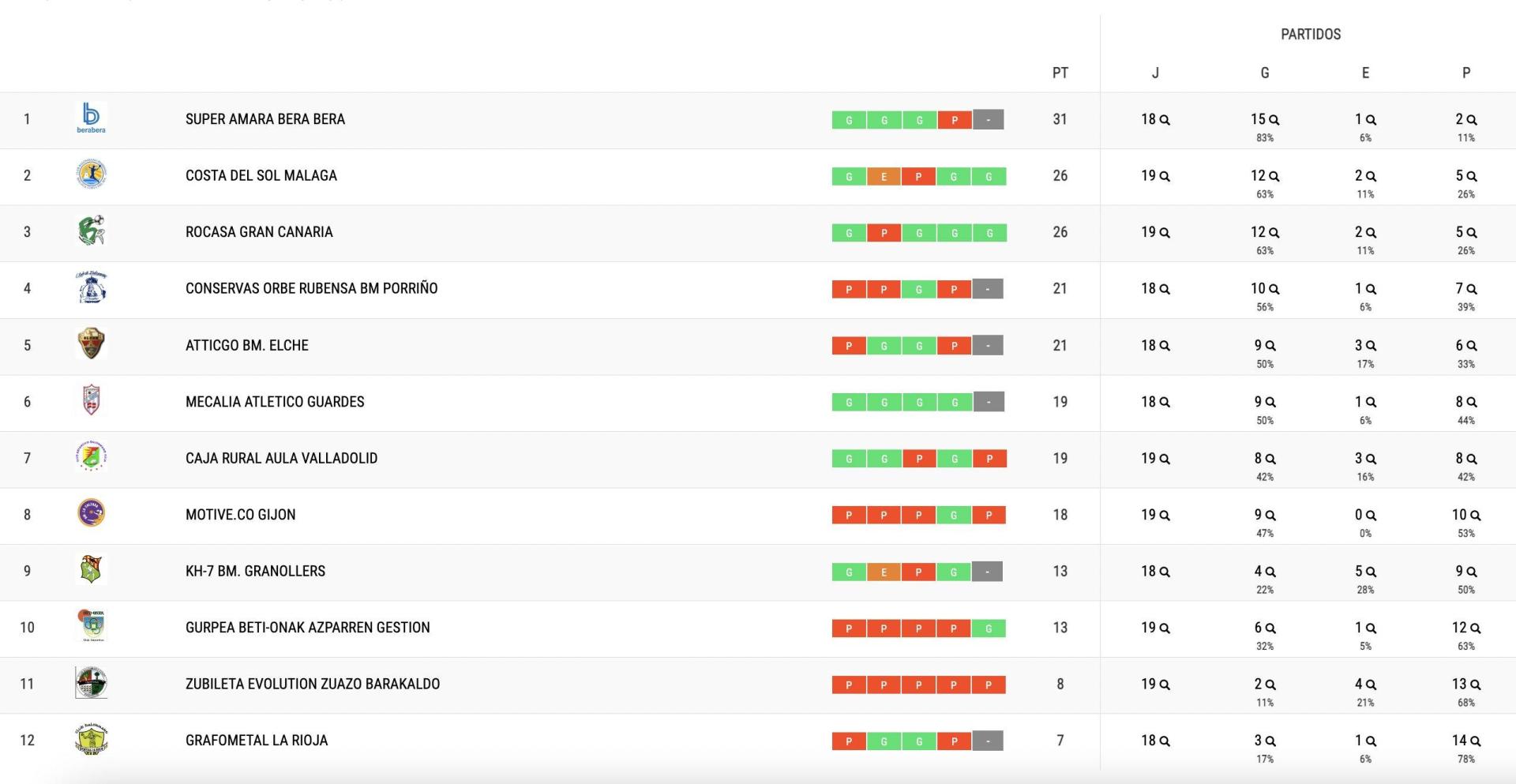Inspect Super Amara Bera Bera's 18 games played
The width and height of the screenshot is (1516, 784).
coord(1155,119)
